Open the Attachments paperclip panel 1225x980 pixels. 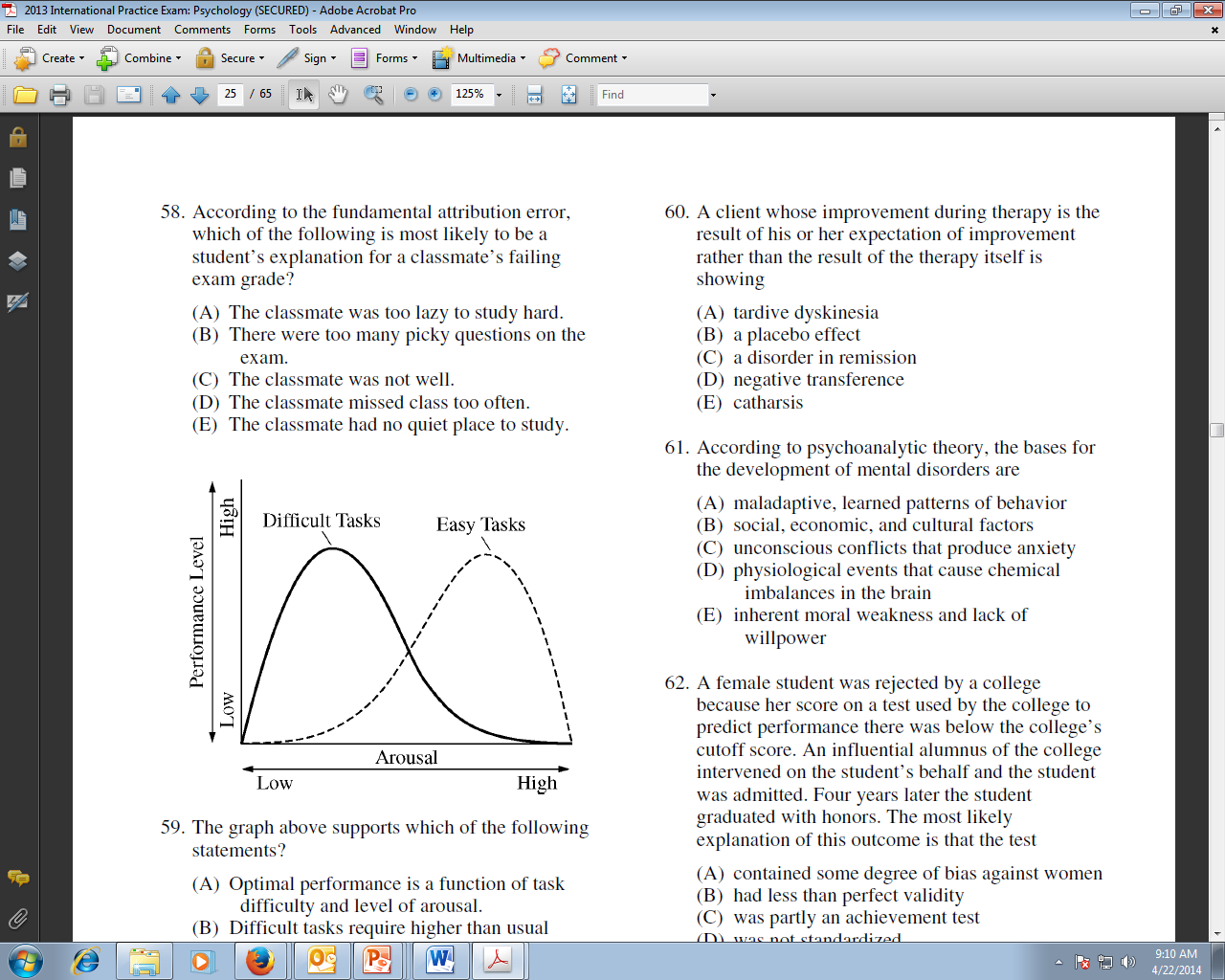point(17,919)
